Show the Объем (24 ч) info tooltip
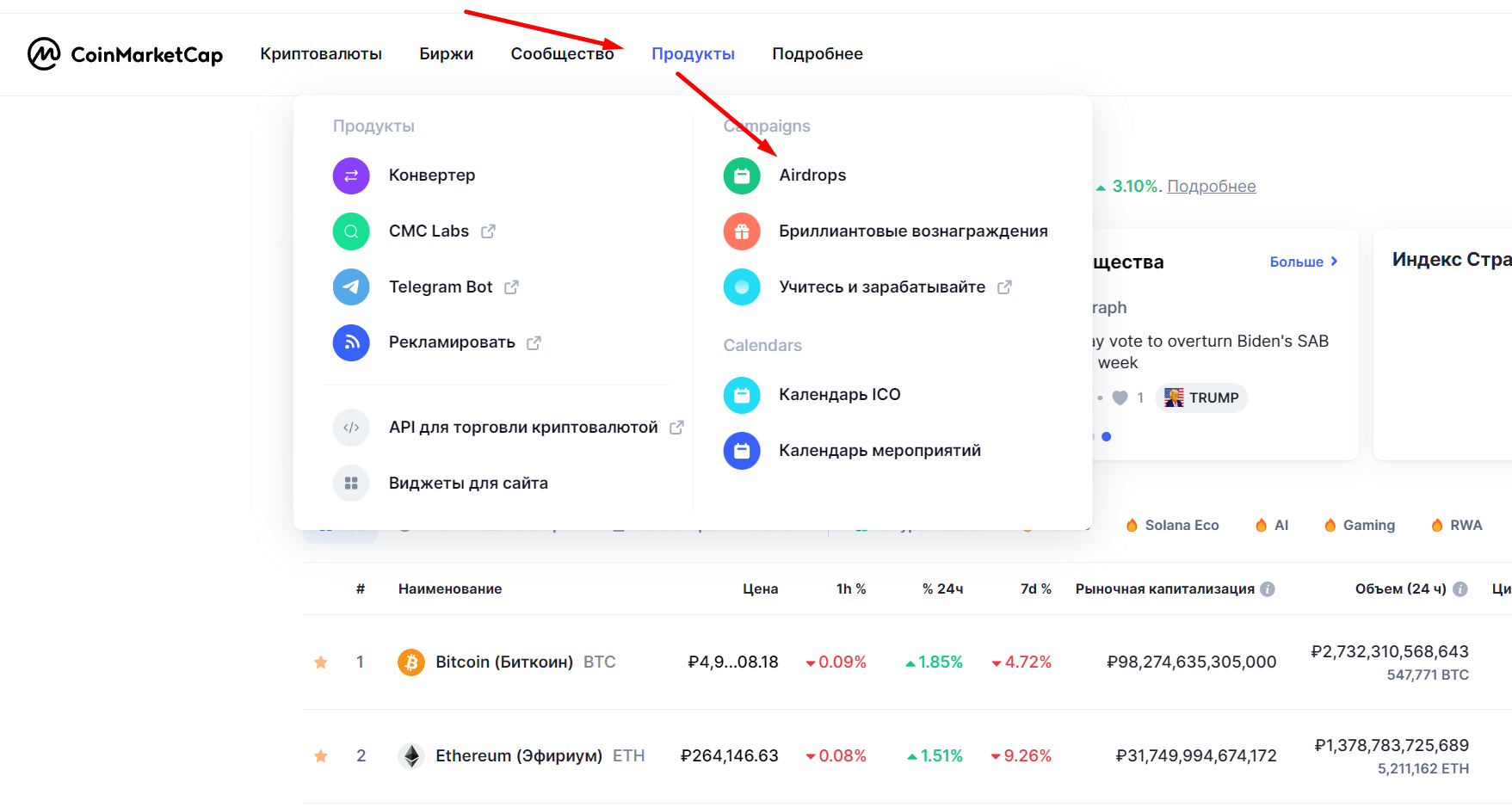This screenshot has width=1512, height=807. coord(1460,588)
